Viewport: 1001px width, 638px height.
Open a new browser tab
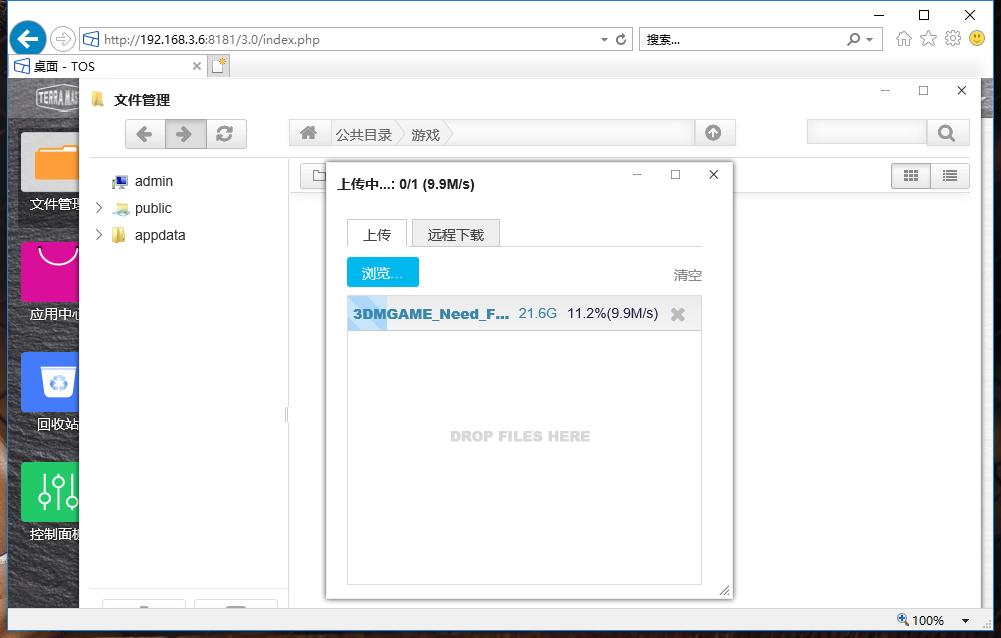(x=218, y=66)
